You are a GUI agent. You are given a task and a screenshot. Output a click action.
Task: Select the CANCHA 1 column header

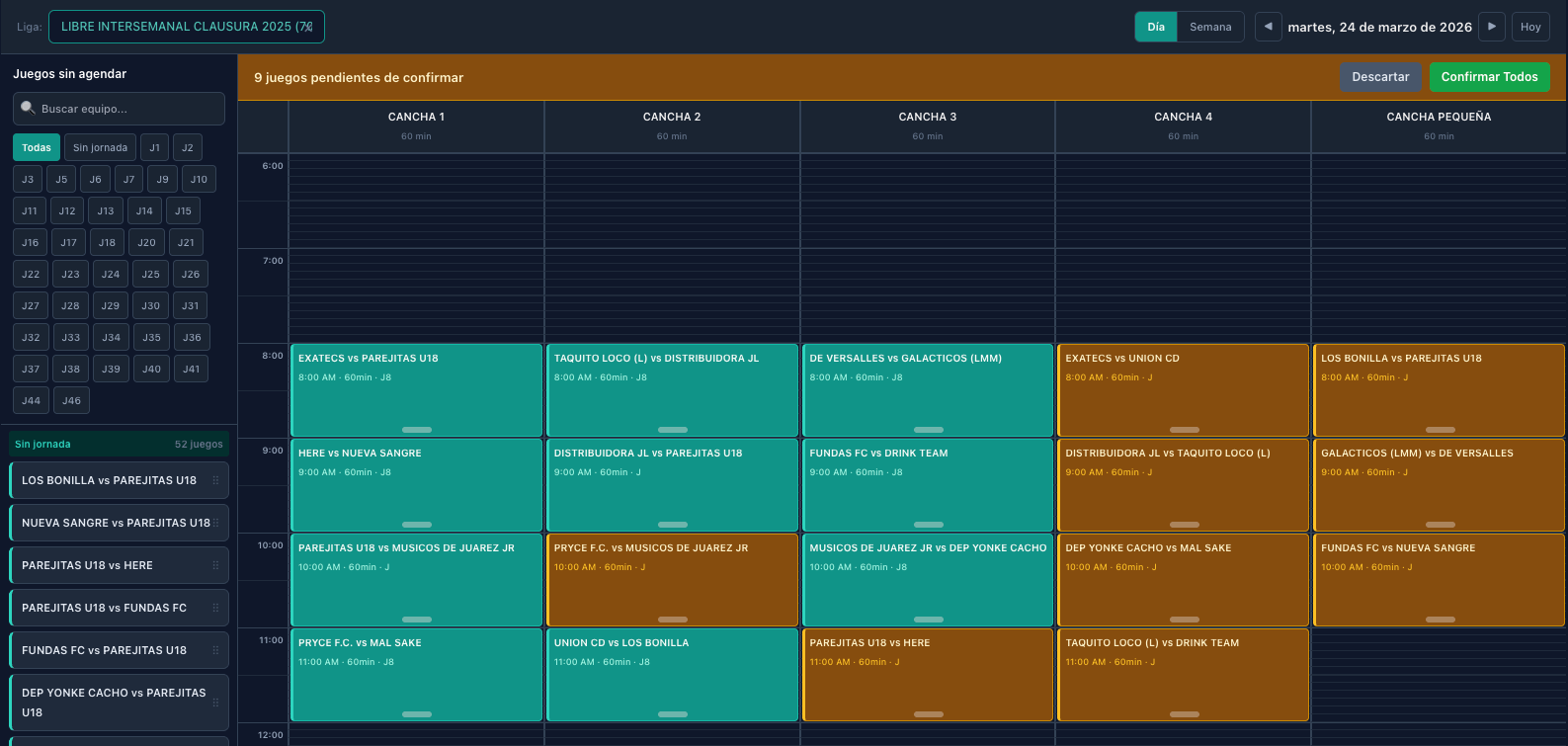pos(416,125)
